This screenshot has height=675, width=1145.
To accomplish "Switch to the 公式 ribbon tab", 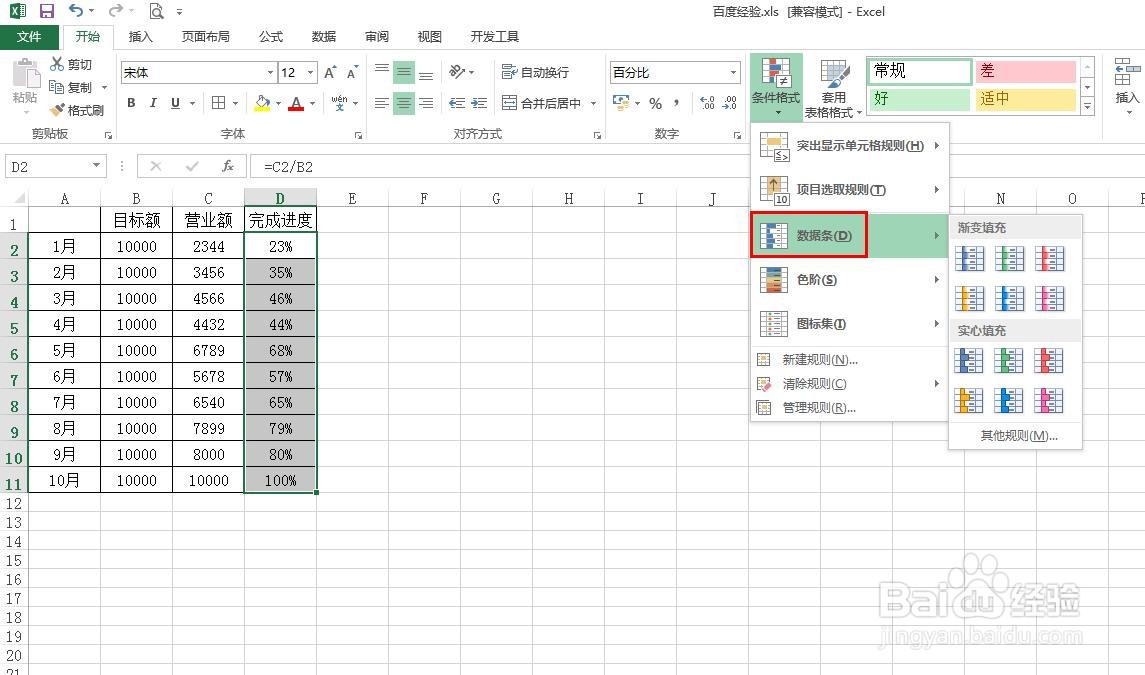I will pyautogui.click(x=270, y=37).
